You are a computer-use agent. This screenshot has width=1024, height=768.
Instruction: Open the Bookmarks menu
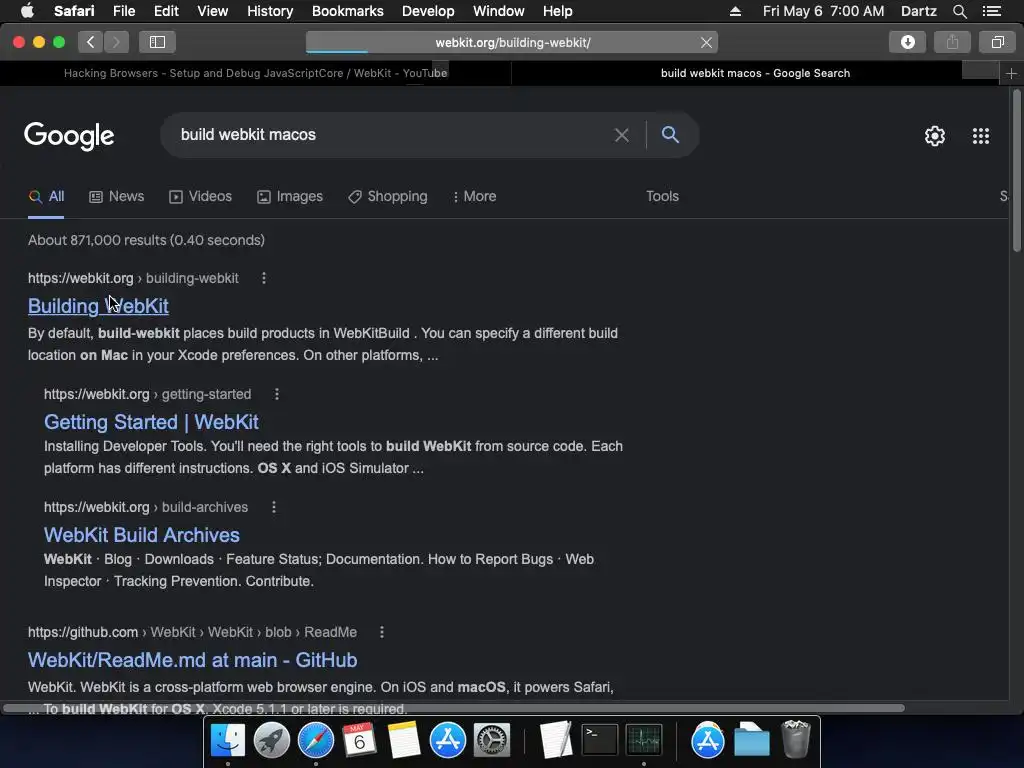pyautogui.click(x=347, y=11)
